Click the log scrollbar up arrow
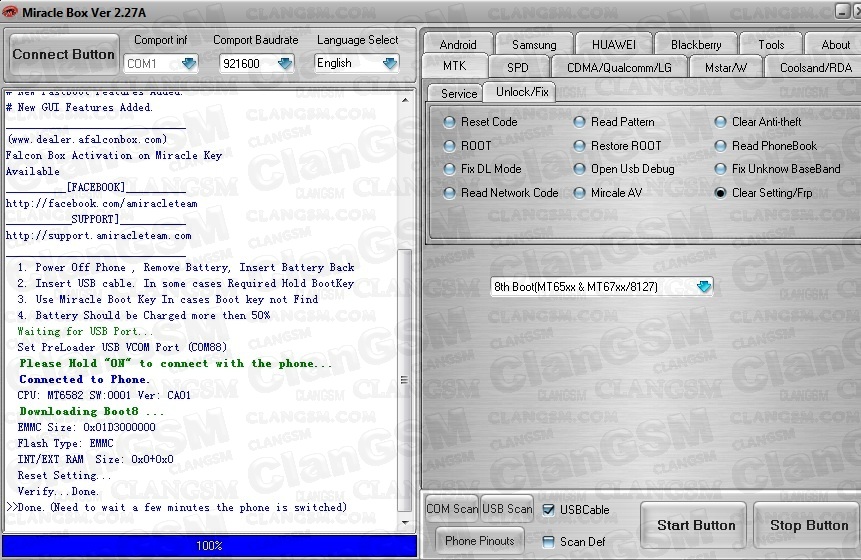 point(405,100)
